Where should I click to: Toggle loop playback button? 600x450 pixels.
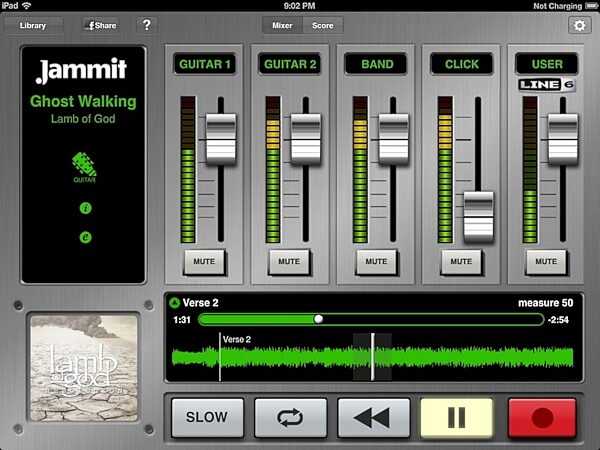(x=290, y=417)
